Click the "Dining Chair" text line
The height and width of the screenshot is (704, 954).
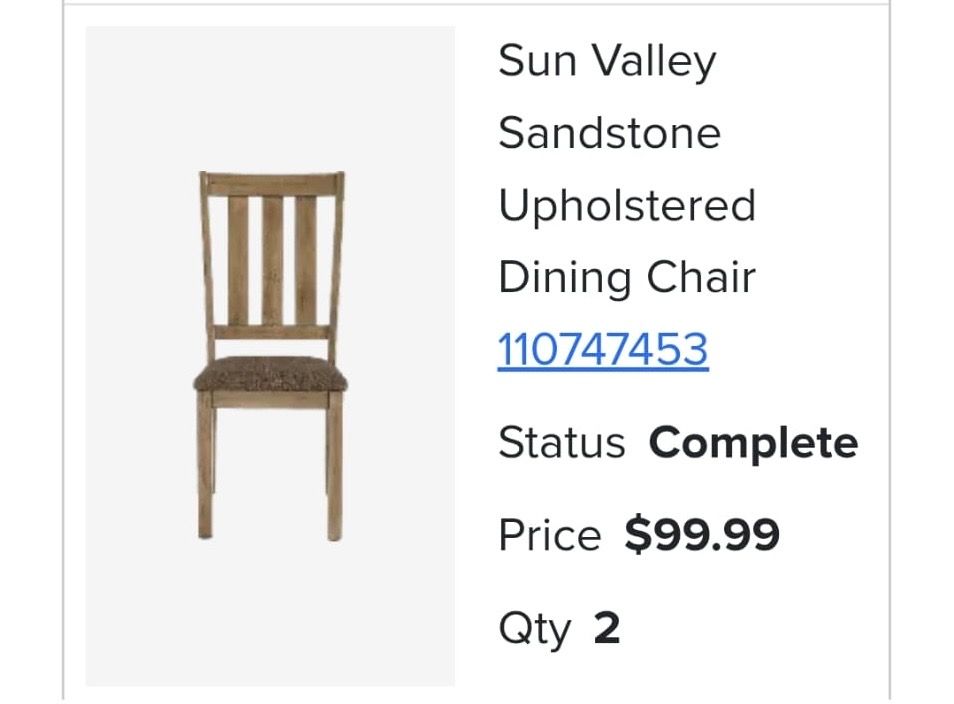pyautogui.click(x=627, y=277)
